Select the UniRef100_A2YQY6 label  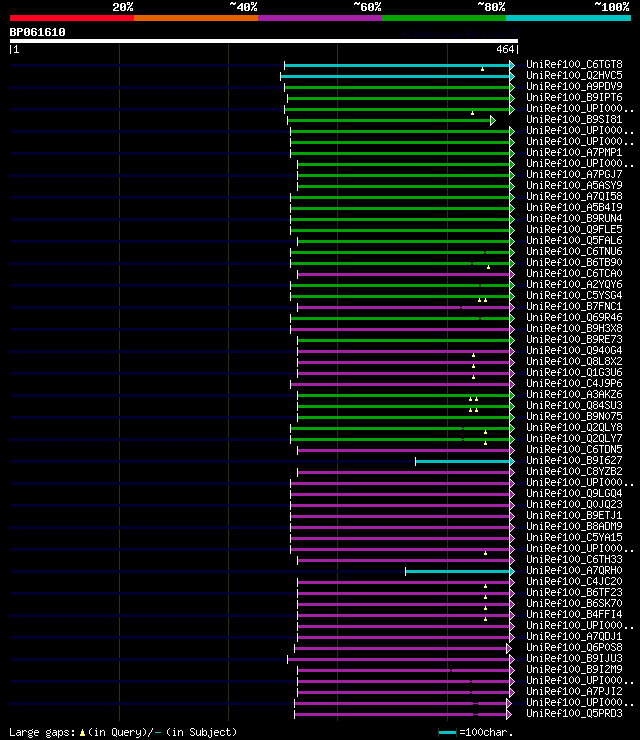pos(574,285)
